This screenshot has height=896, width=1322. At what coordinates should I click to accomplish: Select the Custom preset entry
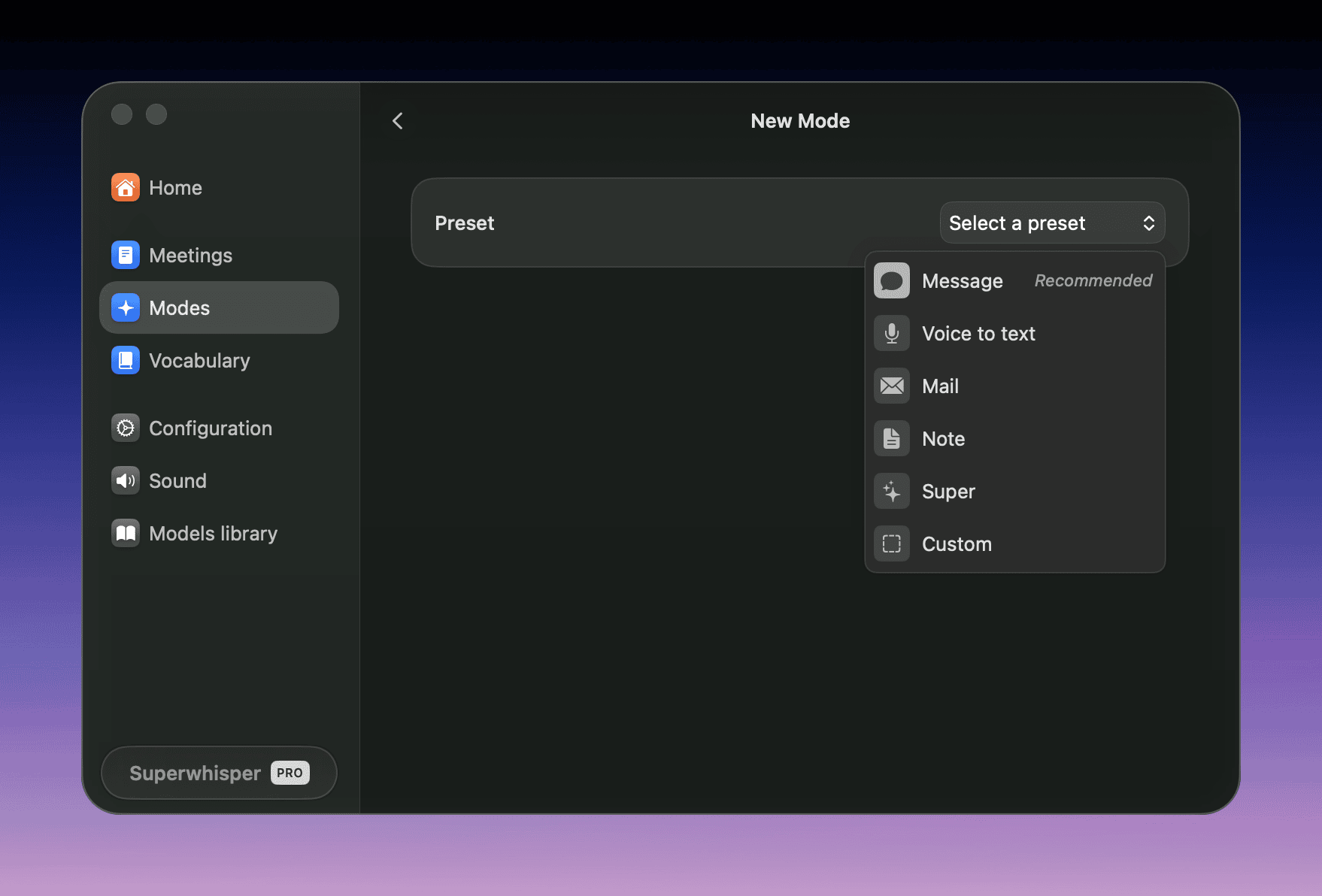[x=1014, y=543]
